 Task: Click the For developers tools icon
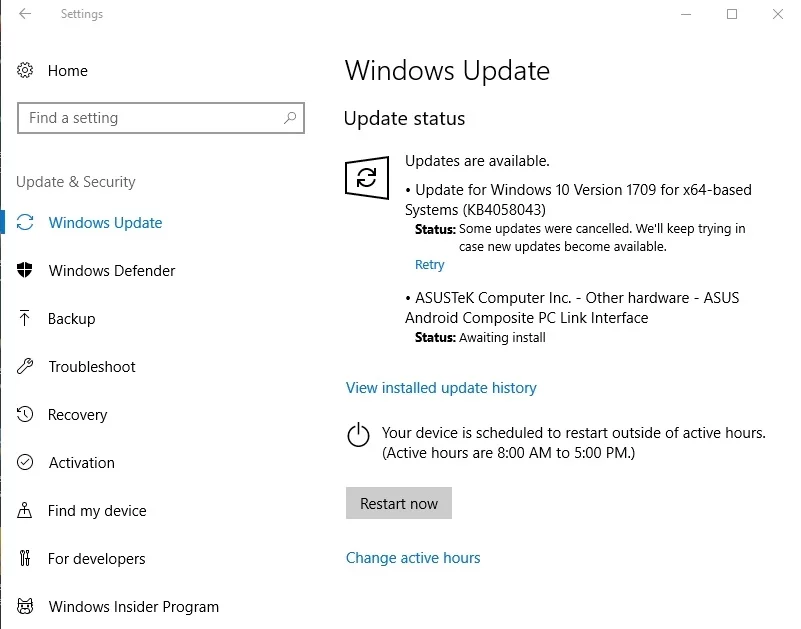click(25, 558)
